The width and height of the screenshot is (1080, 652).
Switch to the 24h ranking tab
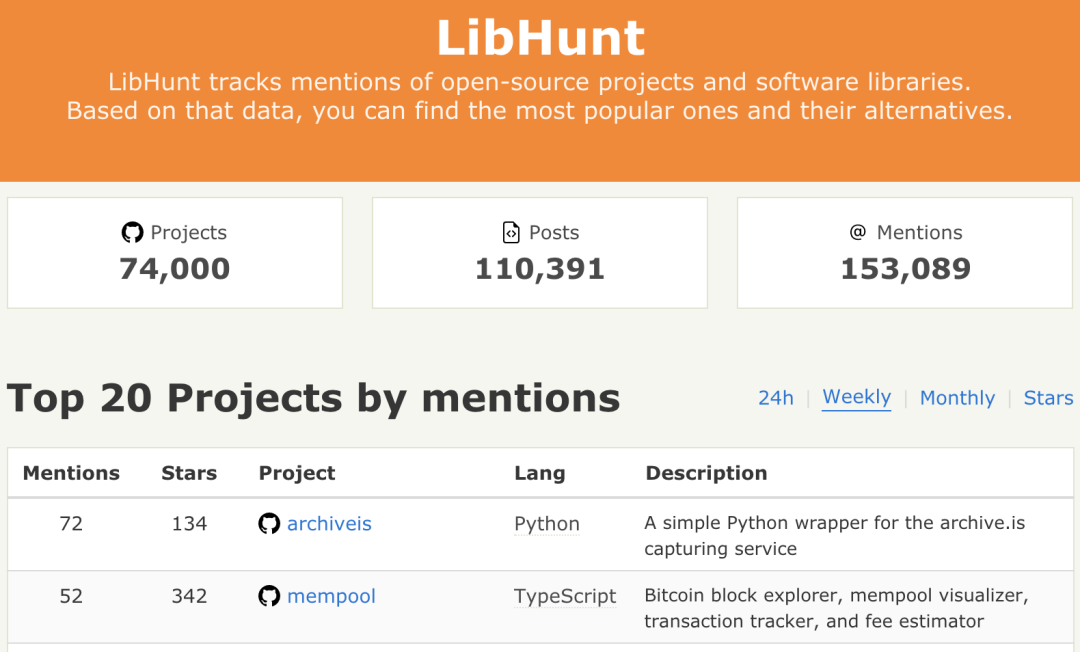pyautogui.click(x=775, y=397)
